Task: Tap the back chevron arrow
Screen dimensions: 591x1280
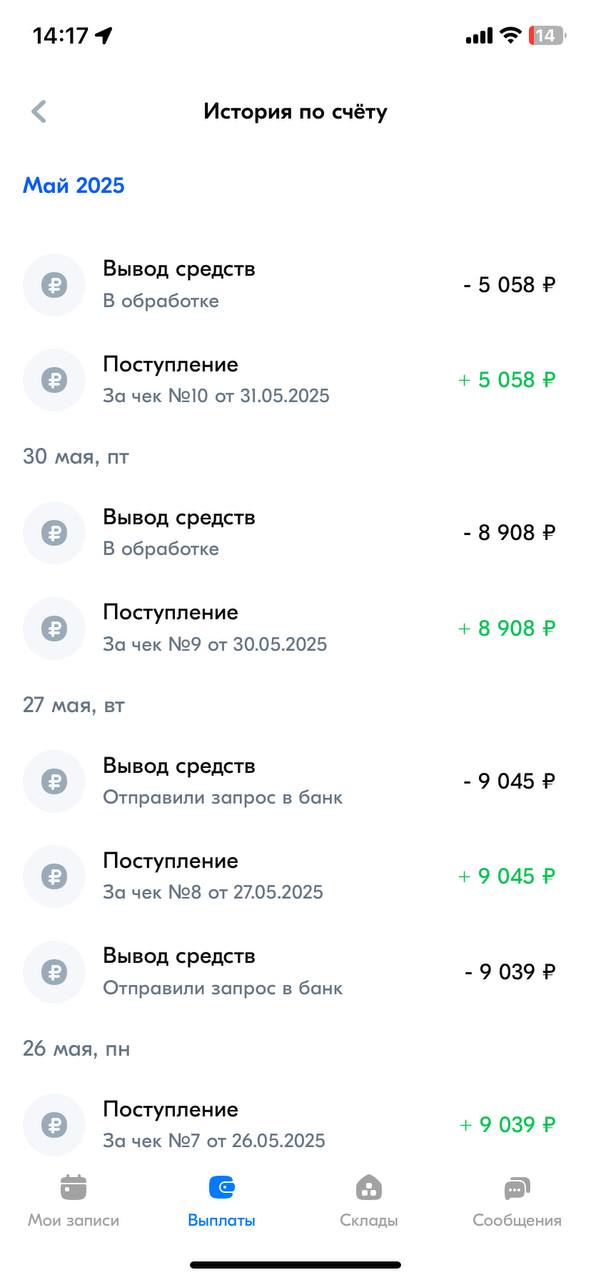Action: tap(39, 111)
